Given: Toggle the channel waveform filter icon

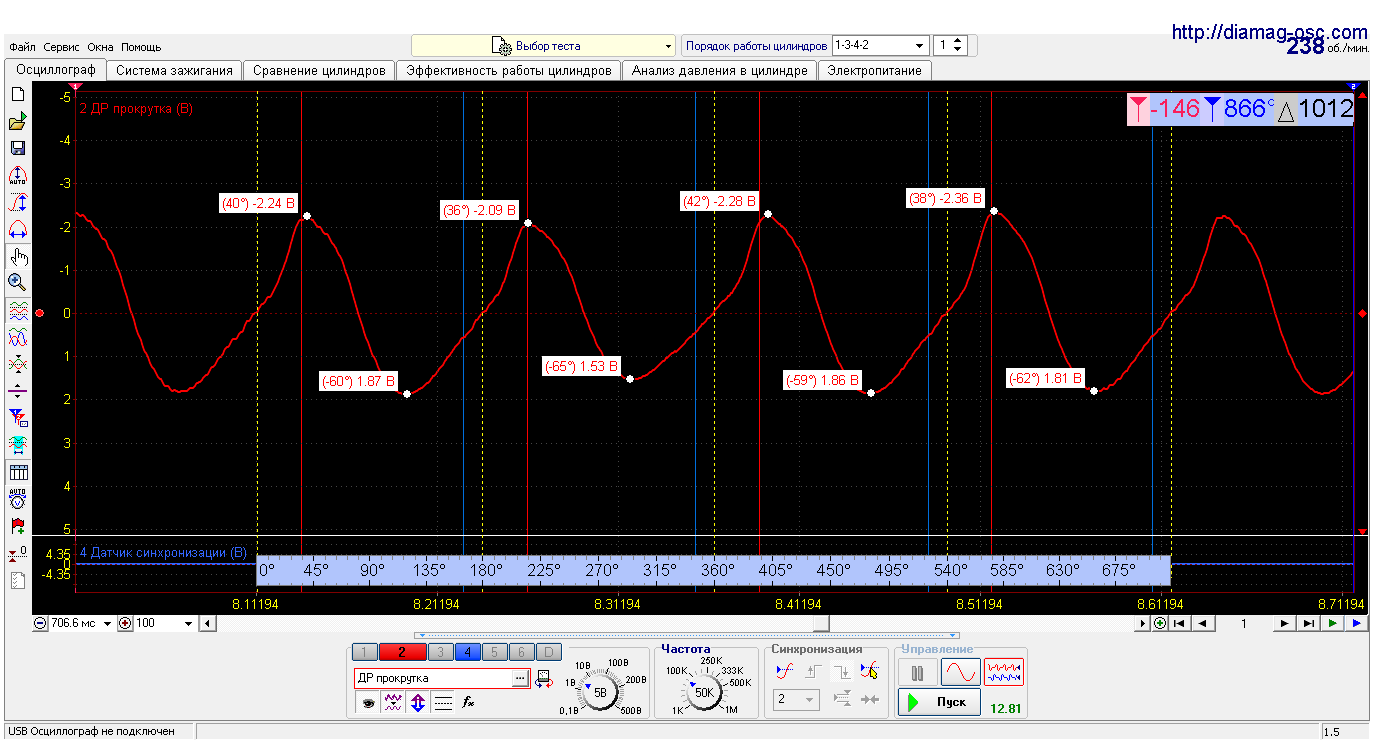Looking at the screenshot, I should point(393,703).
